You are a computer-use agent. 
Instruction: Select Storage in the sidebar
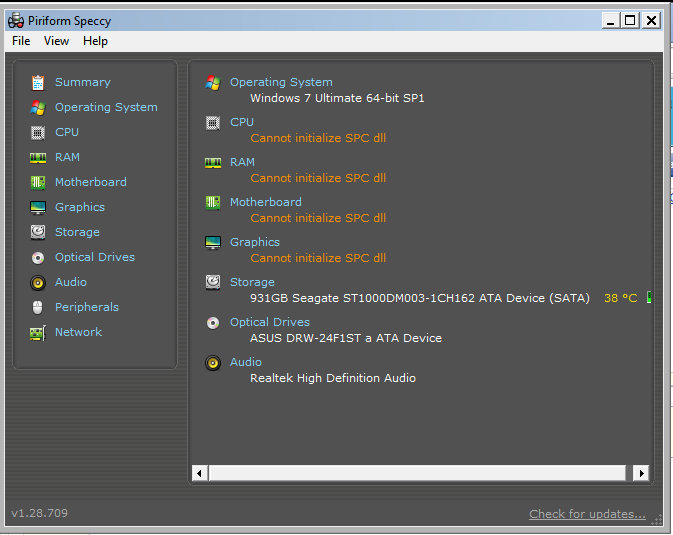77,232
